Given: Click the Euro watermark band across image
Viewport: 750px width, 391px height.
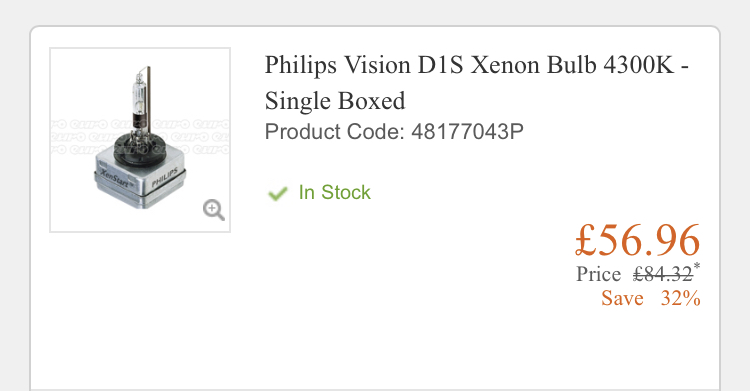Looking at the screenshot, I should click(x=140, y=136).
